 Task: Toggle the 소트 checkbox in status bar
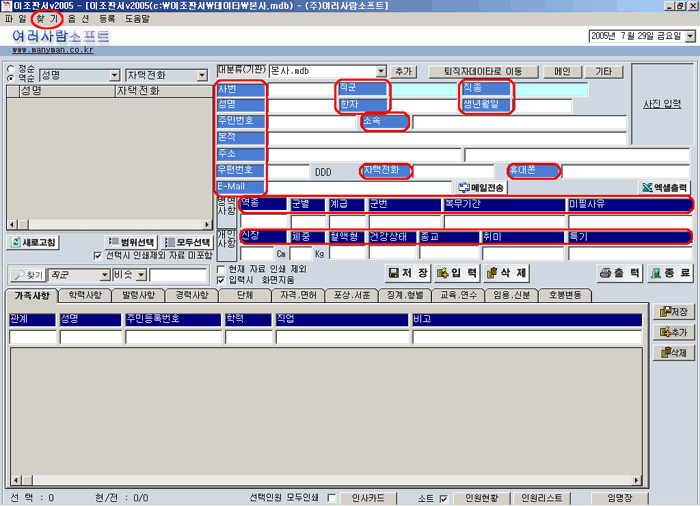[443, 498]
